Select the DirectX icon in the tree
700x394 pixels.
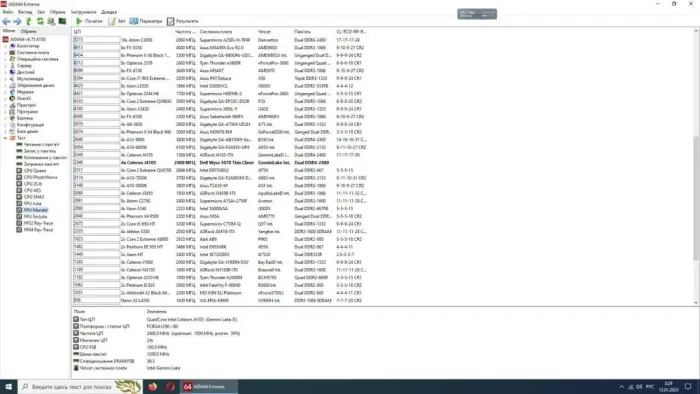point(12,99)
